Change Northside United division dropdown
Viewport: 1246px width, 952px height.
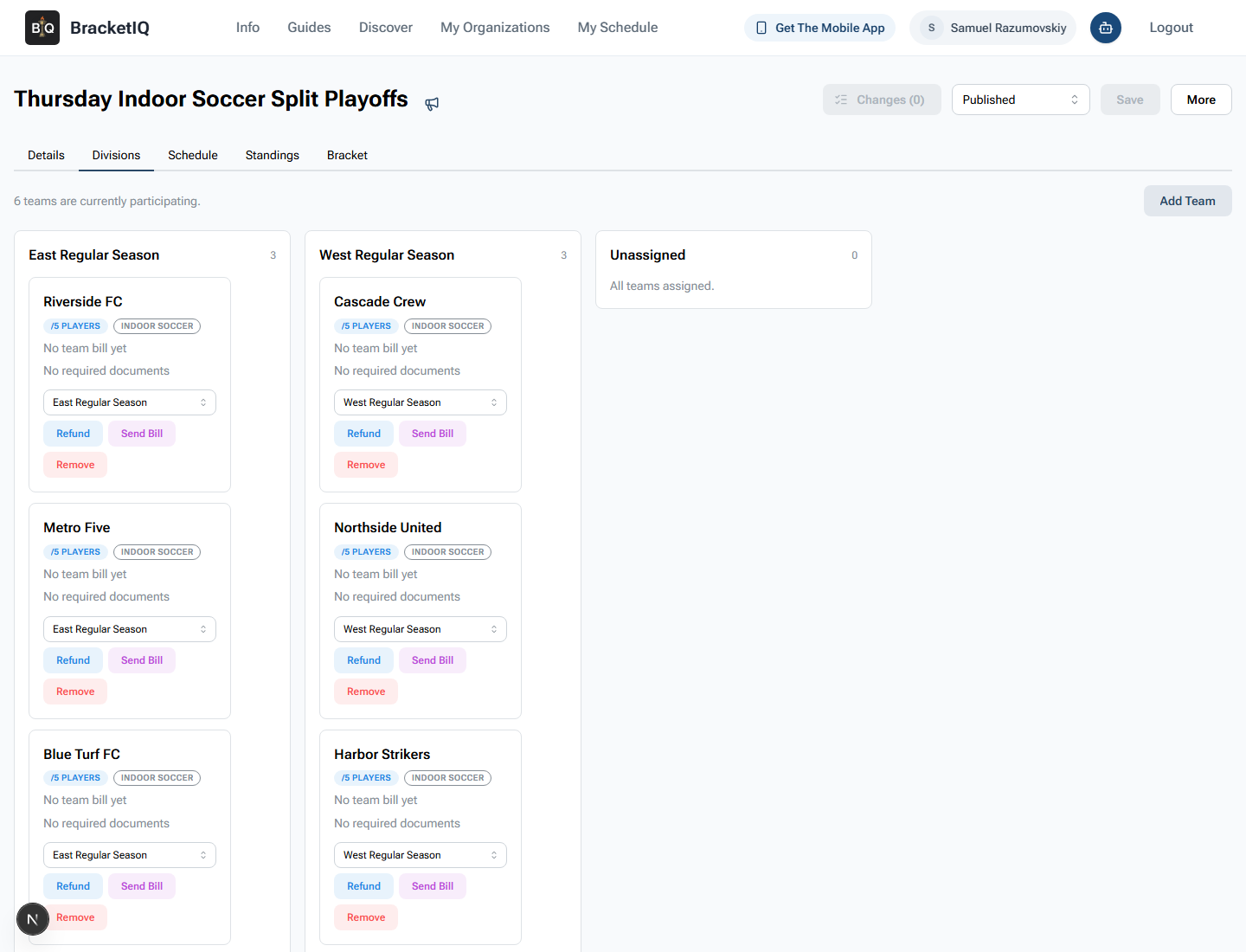click(421, 629)
